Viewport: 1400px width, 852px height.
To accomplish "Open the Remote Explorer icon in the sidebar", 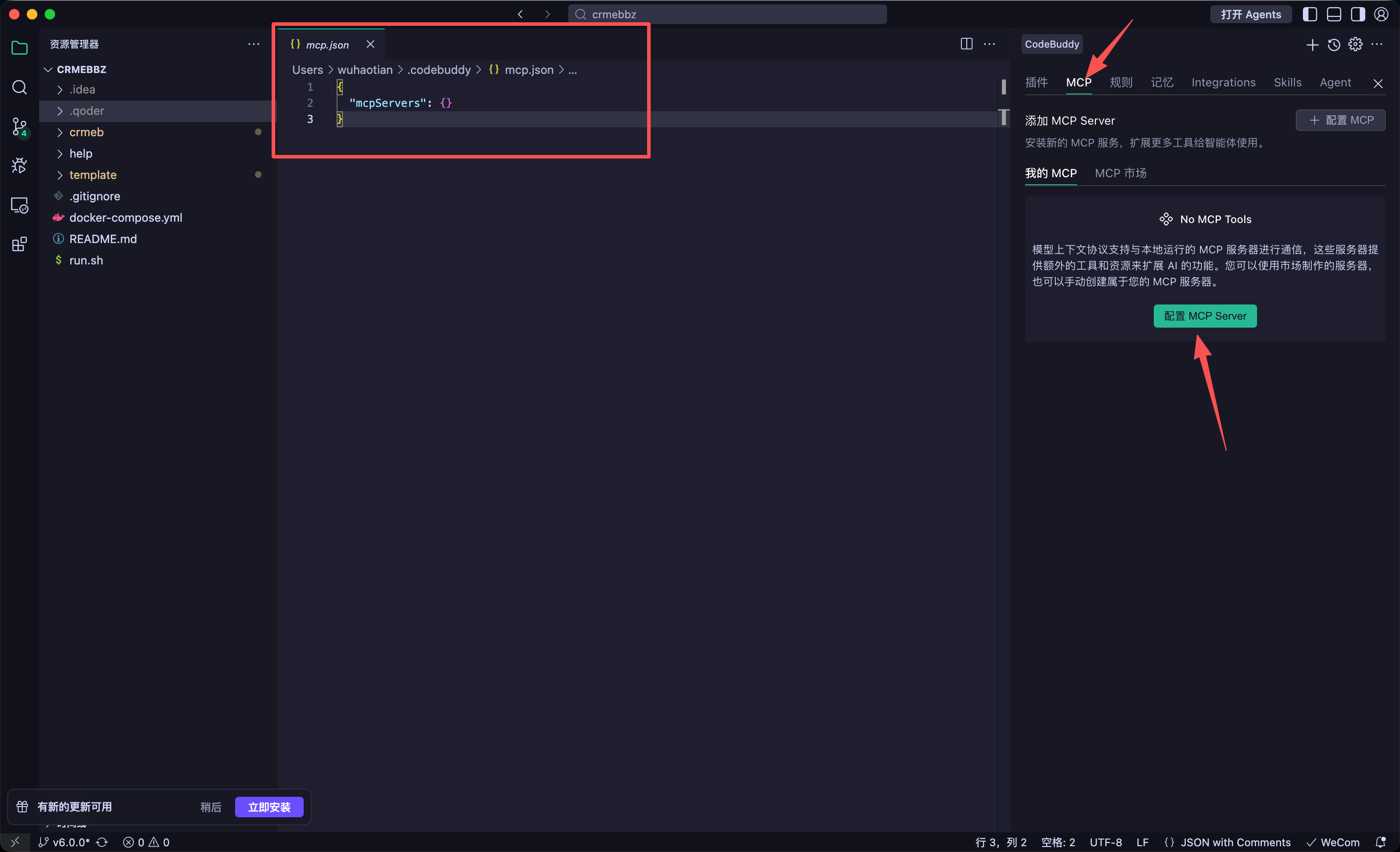I will pyautogui.click(x=19, y=205).
